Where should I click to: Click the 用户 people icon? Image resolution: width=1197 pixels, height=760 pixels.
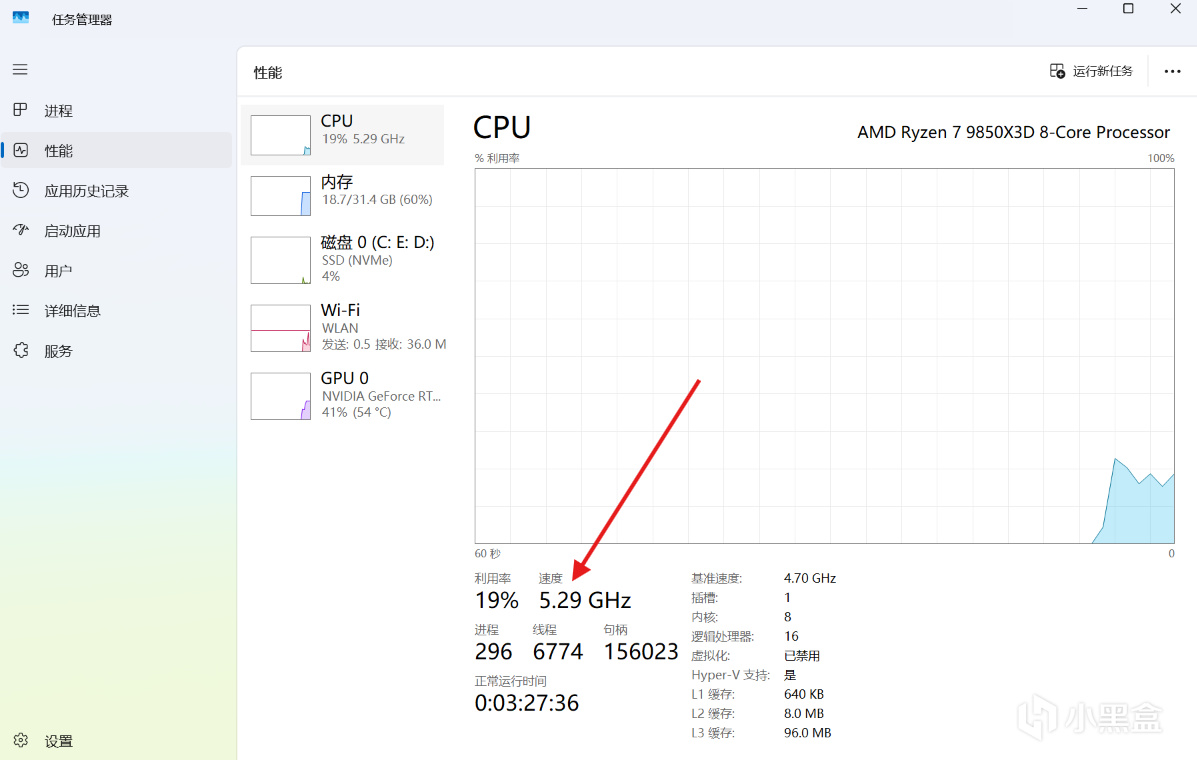[x=21, y=270]
